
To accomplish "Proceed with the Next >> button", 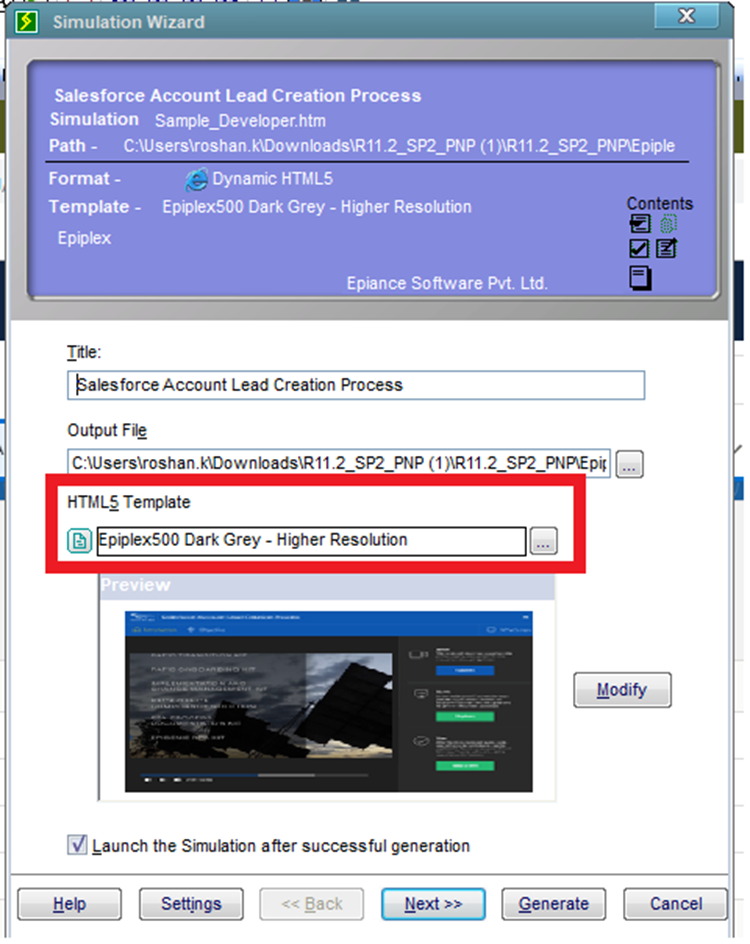I will pos(433,904).
